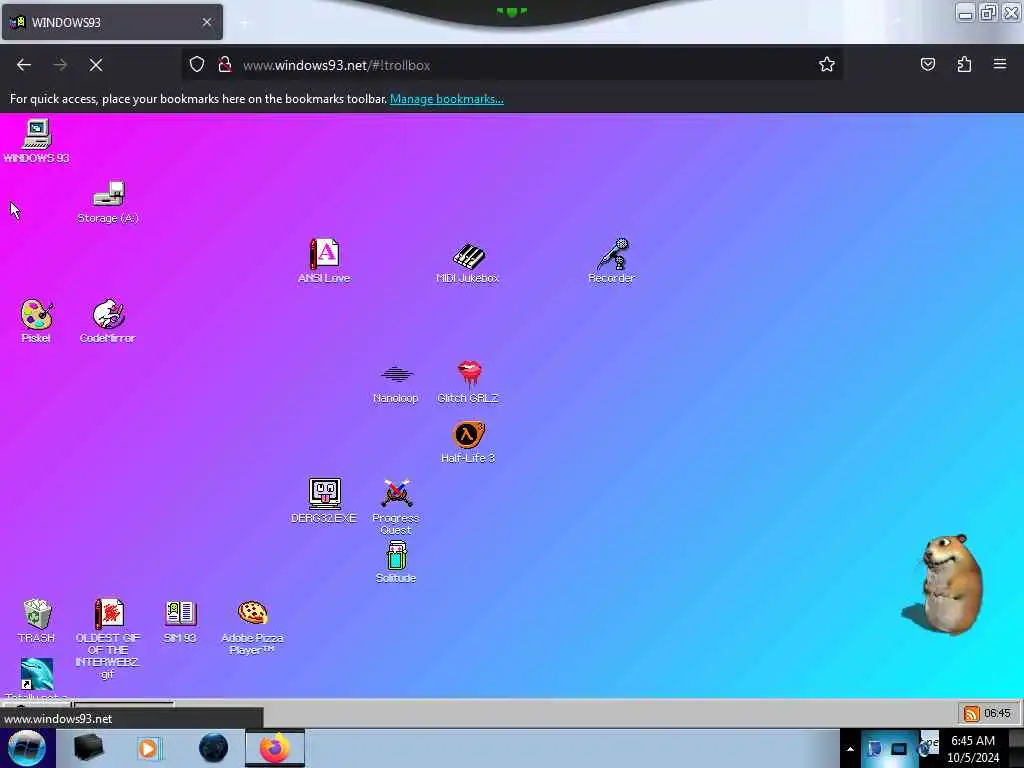This screenshot has height=768, width=1024.
Task: Launch the ANSI Love app
Action: coord(325,253)
